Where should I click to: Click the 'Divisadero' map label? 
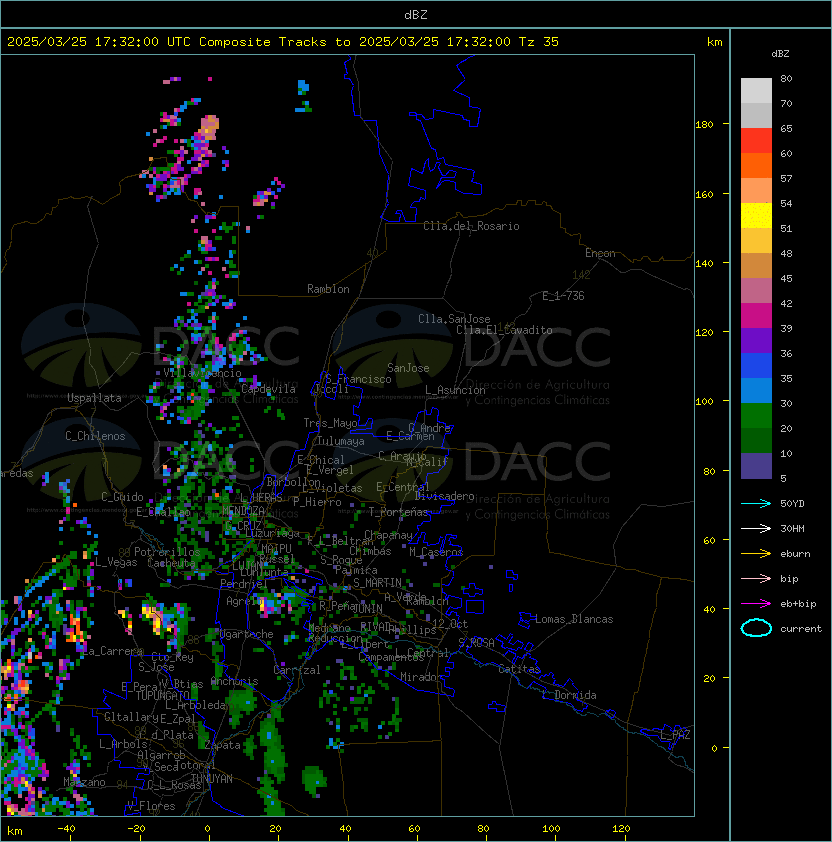click(x=445, y=496)
